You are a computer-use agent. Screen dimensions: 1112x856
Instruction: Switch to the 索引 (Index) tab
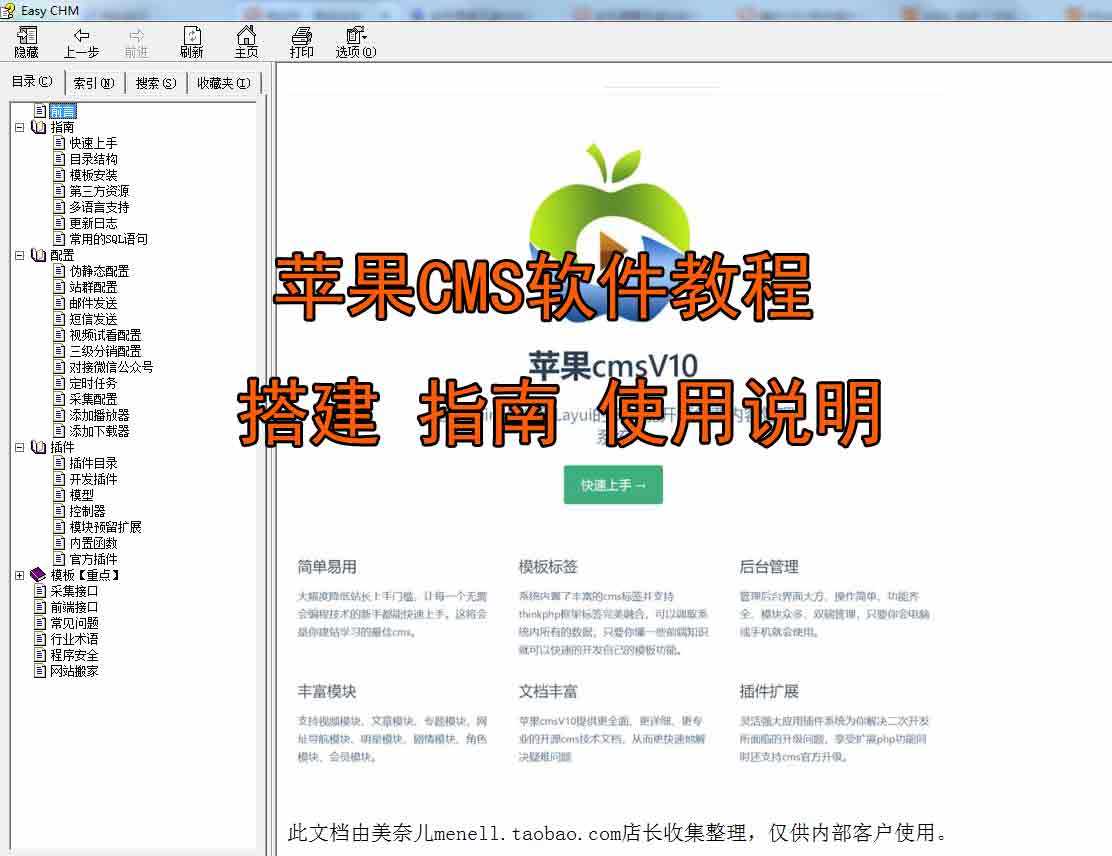pos(94,83)
